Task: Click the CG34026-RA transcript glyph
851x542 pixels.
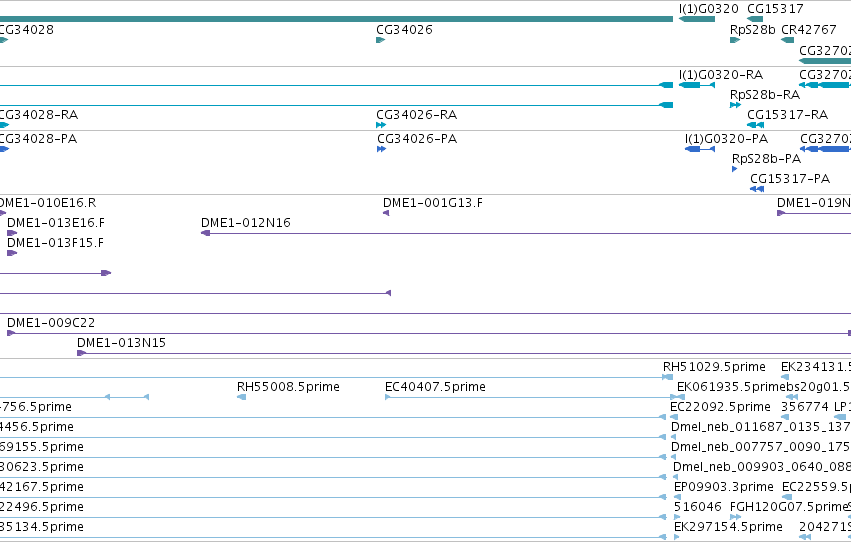Action: [x=381, y=125]
